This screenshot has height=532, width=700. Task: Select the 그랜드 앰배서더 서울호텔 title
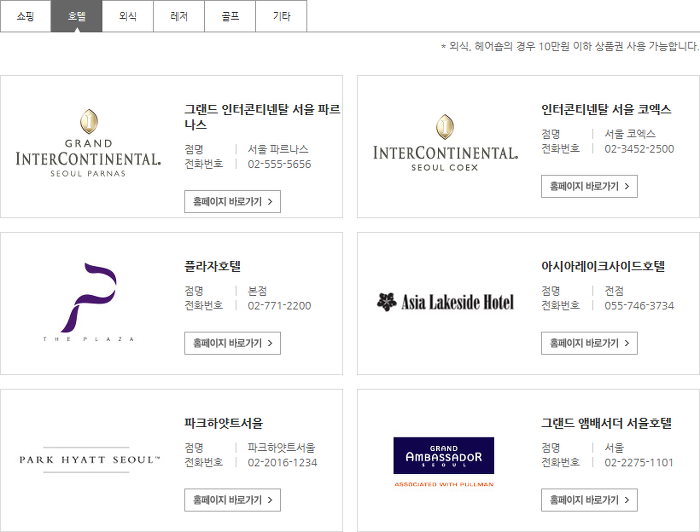tap(606, 423)
